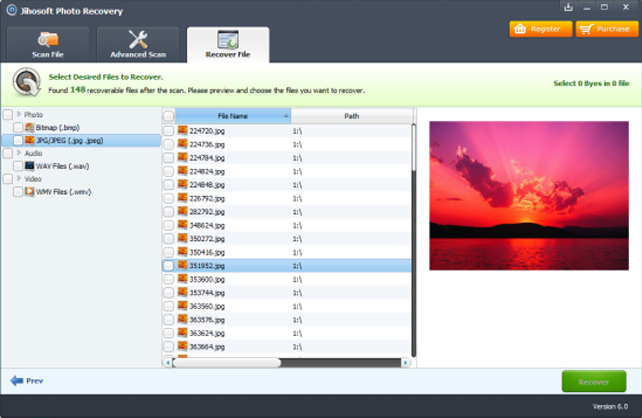Collapse the Audio category tree arrow
Image resolution: width=642 pixels, height=418 pixels.
[18, 153]
